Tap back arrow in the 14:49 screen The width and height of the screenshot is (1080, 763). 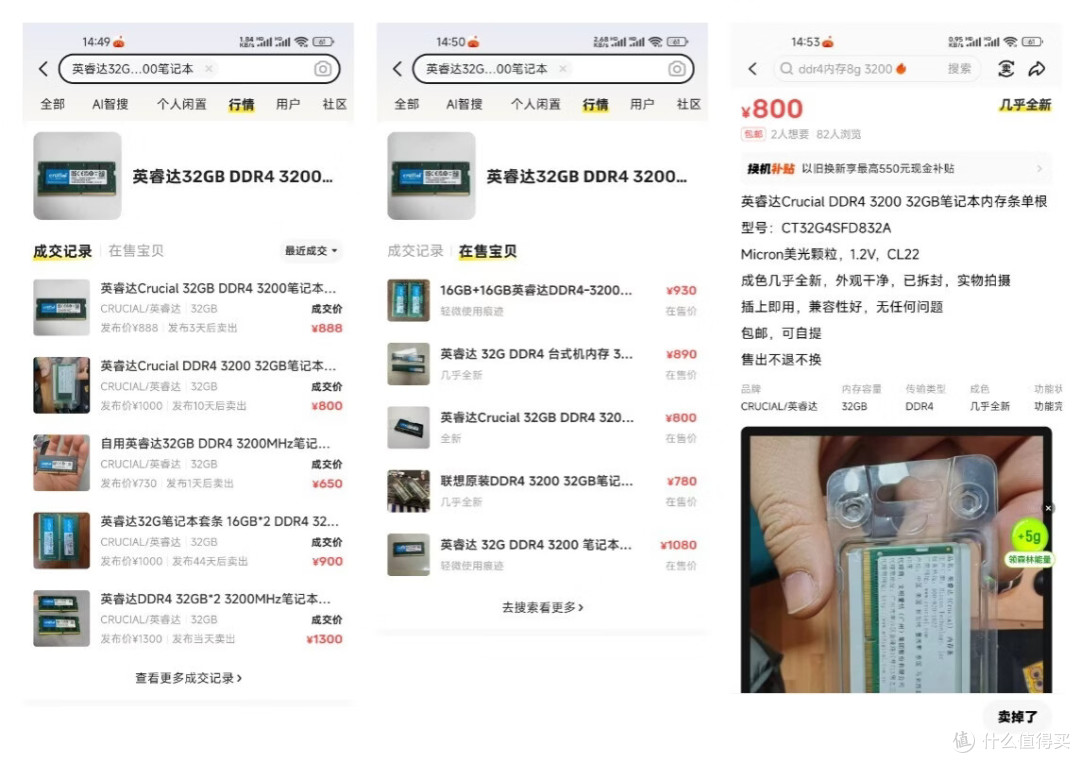point(43,69)
